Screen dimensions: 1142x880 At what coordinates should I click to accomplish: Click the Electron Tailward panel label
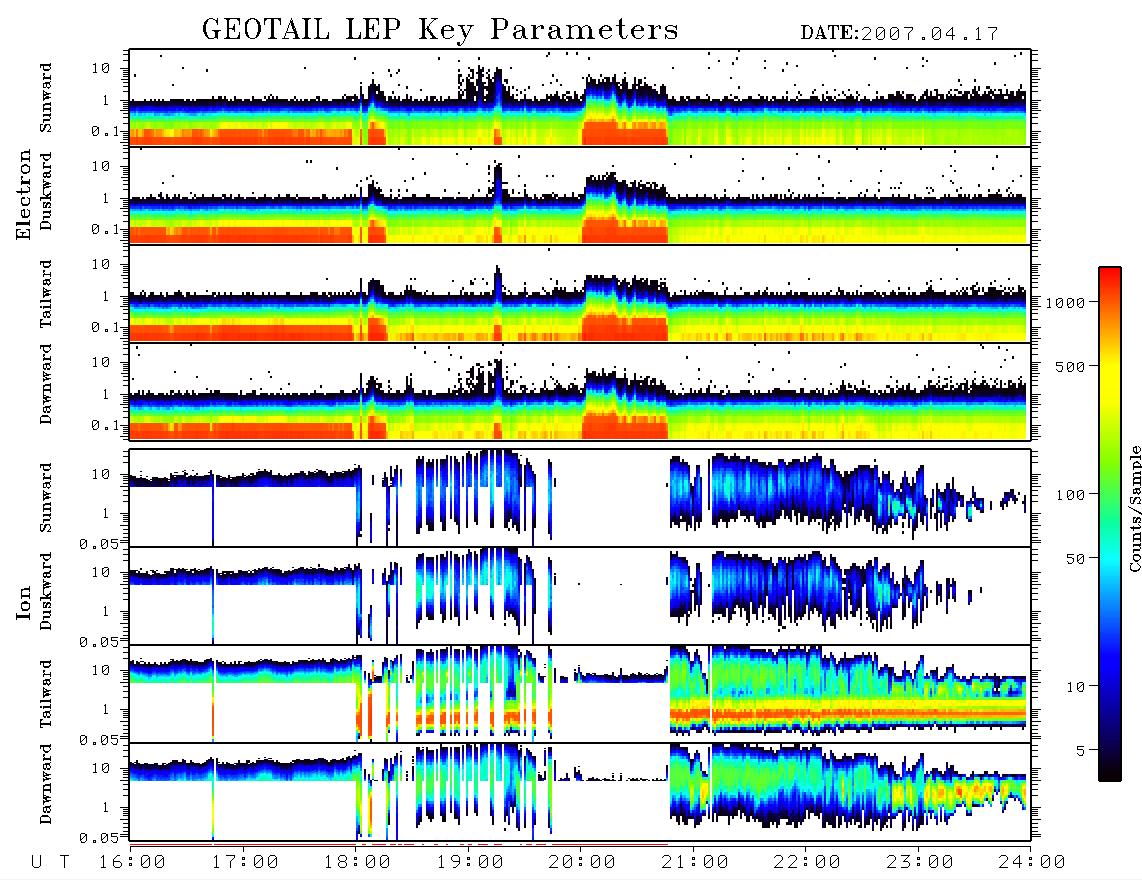(x=46, y=294)
